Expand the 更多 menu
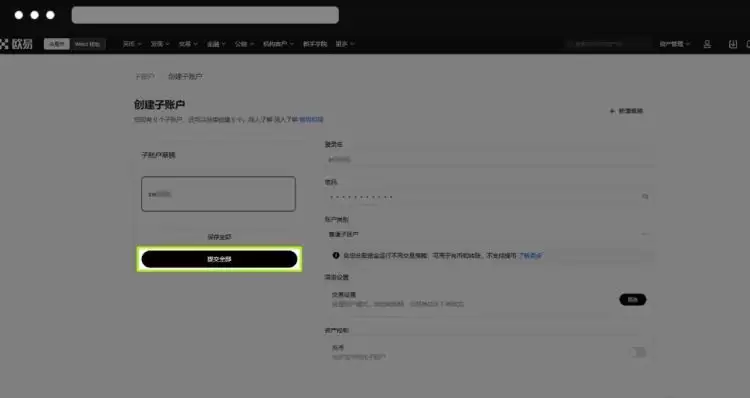Viewport: 750px width, 398px height. tap(345, 44)
